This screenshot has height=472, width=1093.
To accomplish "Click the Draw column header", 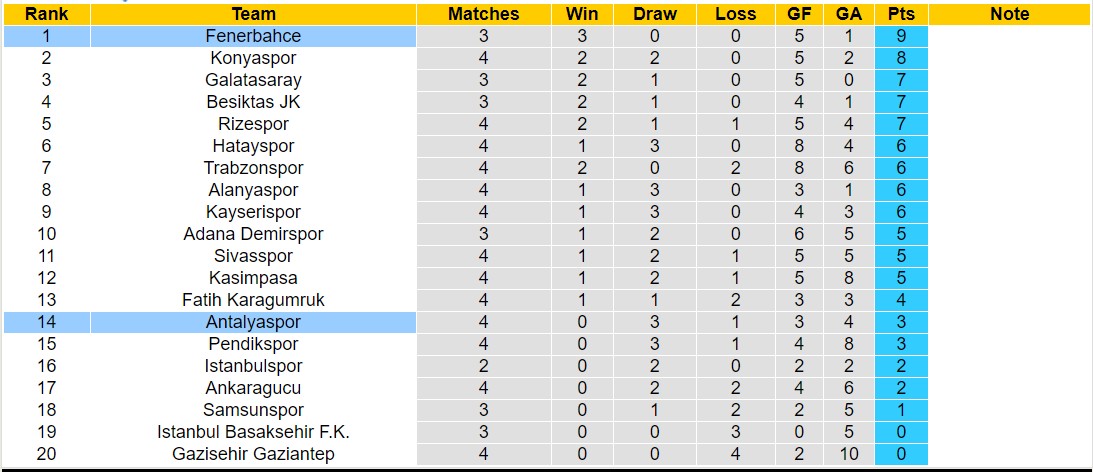I will (655, 14).
